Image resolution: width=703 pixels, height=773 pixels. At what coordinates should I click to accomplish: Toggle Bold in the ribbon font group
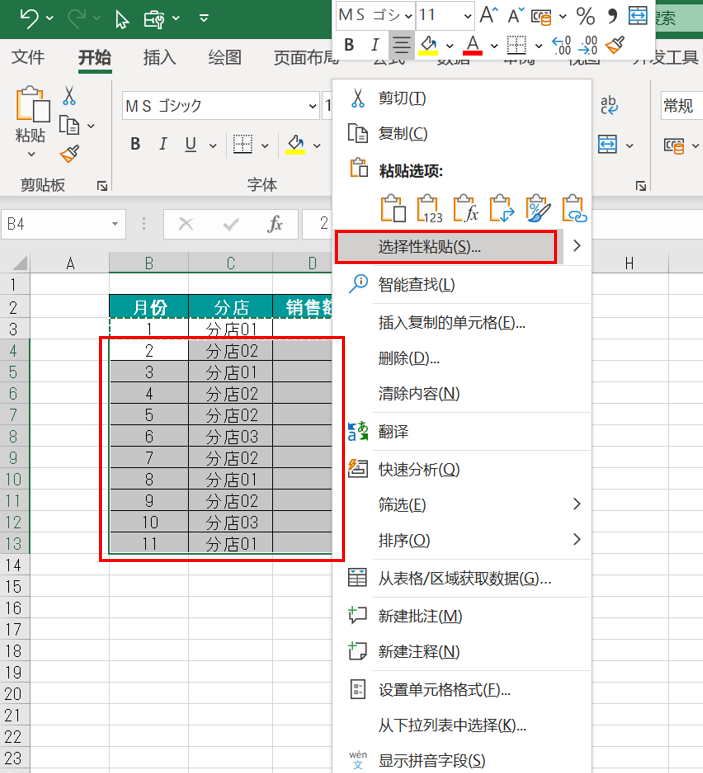pyautogui.click(x=136, y=144)
